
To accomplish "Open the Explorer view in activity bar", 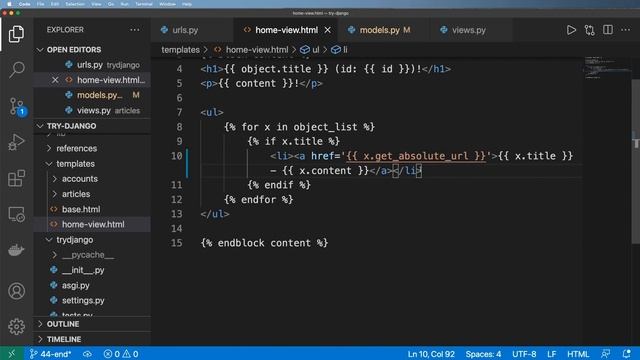I will [x=16, y=34].
